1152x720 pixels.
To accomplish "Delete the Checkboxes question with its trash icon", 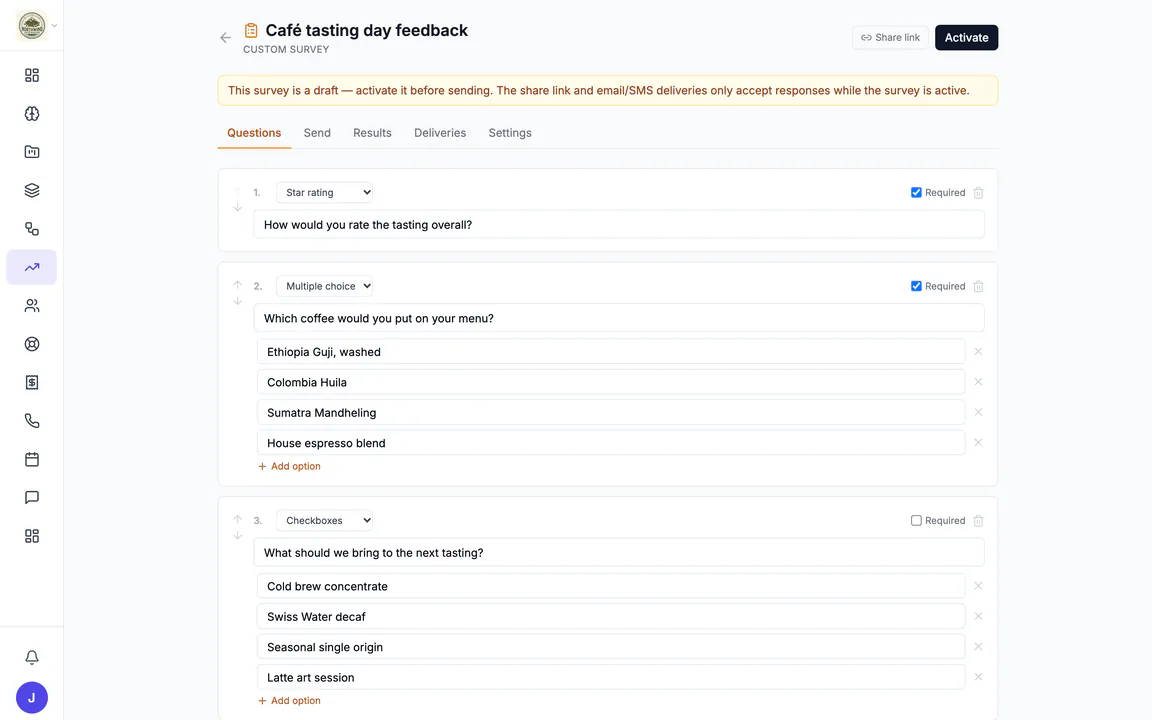I will [x=978, y=521].
